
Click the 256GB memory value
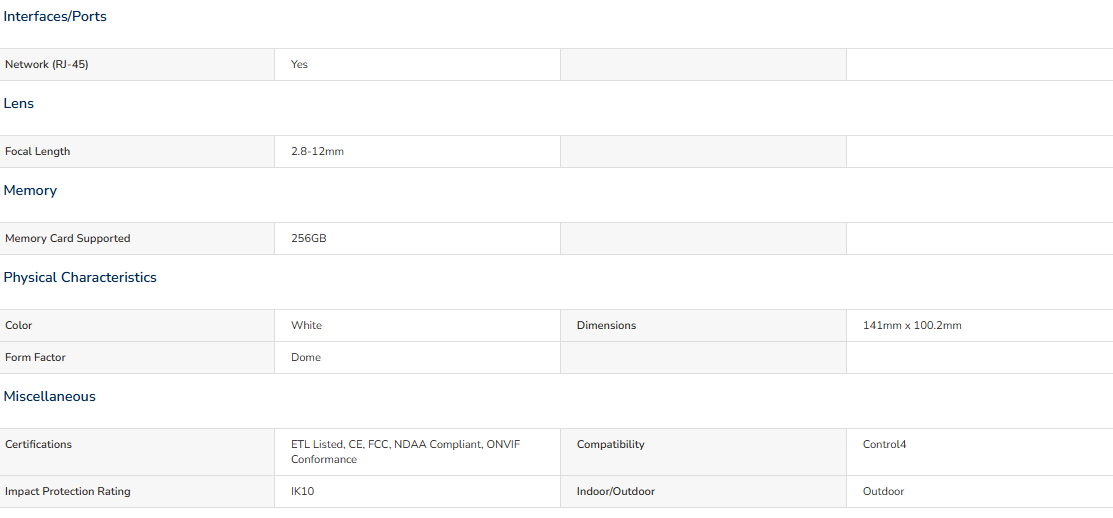(x=309, y=238)
